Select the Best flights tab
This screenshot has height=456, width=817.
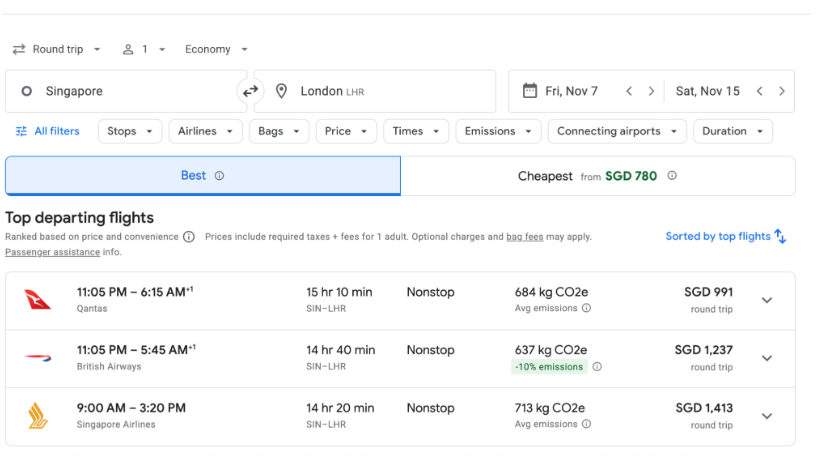point(202,176)
